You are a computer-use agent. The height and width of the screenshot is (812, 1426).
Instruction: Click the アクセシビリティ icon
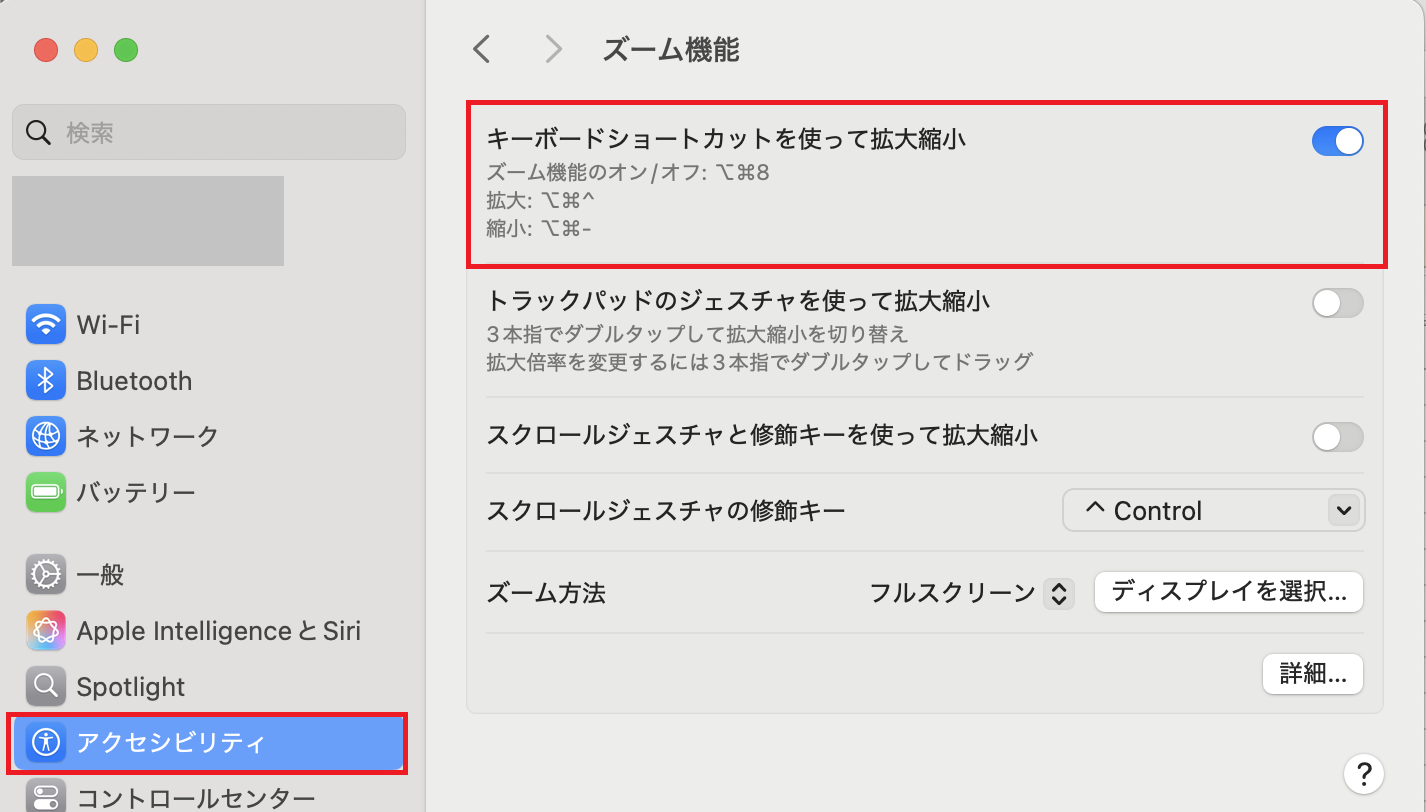tap(46, 742)
